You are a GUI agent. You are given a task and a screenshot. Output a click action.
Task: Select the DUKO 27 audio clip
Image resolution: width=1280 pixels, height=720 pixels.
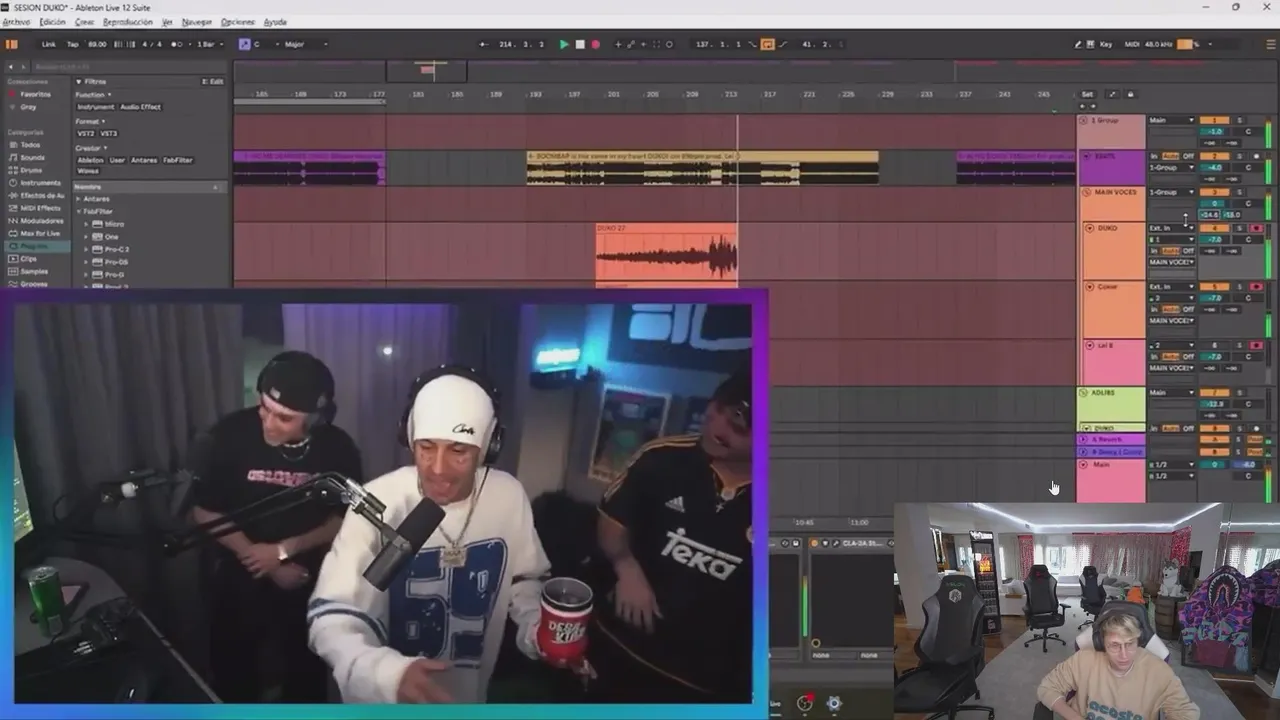[666, 252]
